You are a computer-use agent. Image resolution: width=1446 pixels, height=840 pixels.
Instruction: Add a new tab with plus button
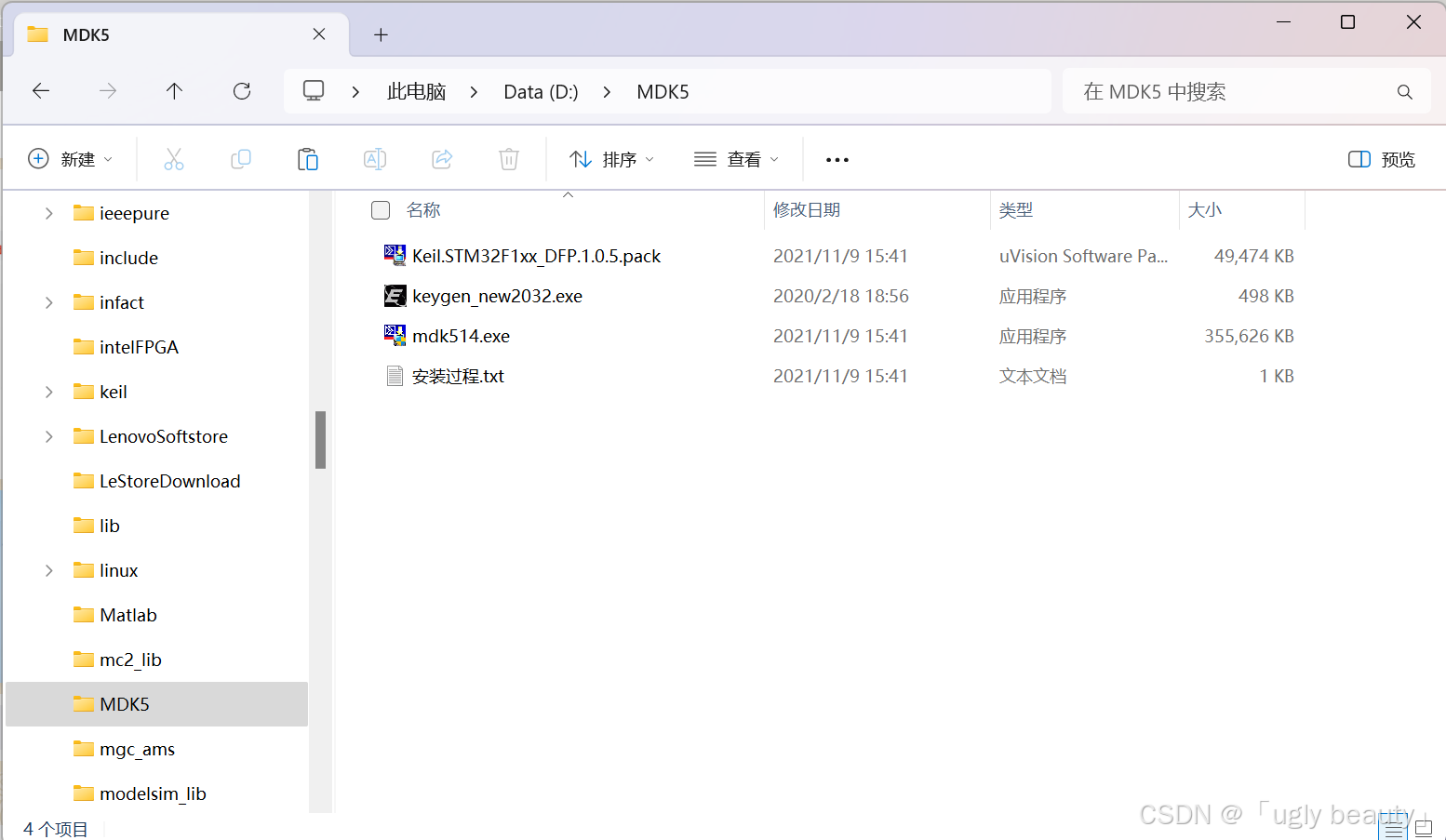[381, 34]
